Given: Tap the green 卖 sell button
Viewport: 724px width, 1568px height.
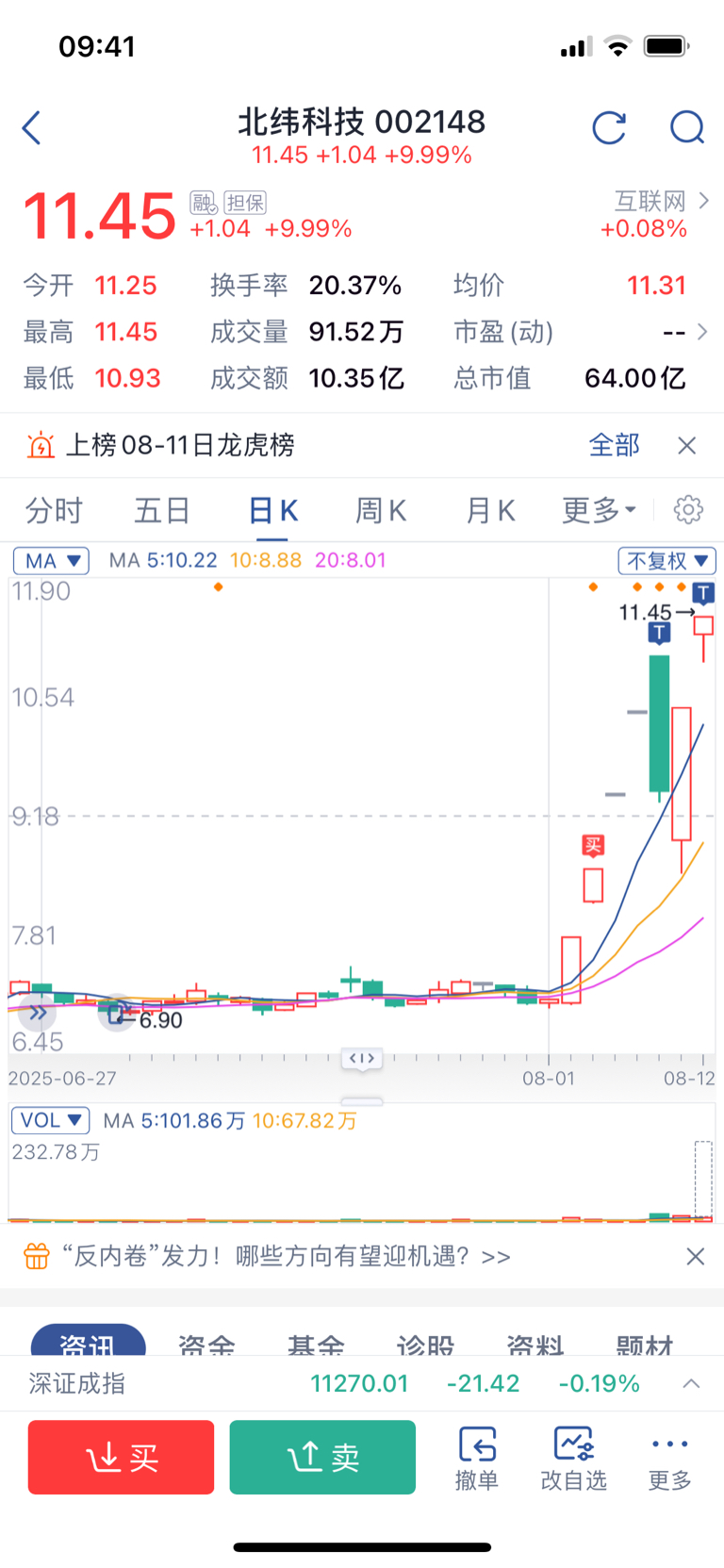Looking at the screenshot, I should [322, 1457].
